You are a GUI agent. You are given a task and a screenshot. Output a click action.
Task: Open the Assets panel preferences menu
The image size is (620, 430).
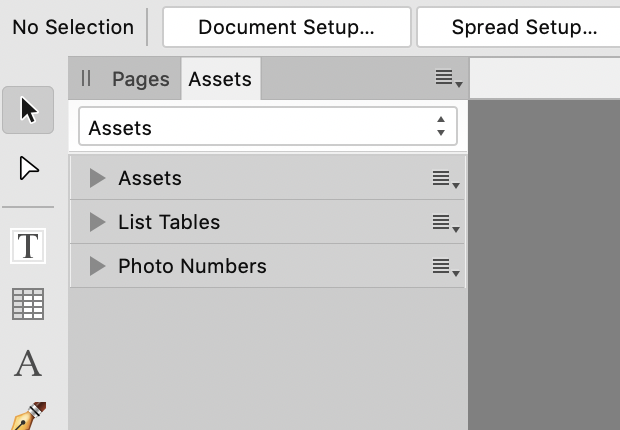pyautogui.click(x=448, y=78)
